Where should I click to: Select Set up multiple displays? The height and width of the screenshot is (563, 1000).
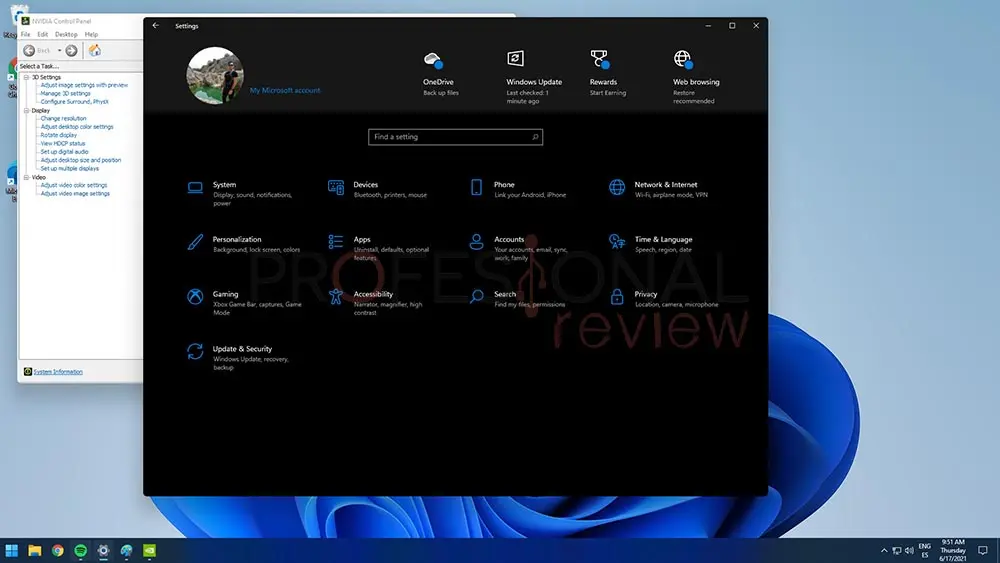70,168
